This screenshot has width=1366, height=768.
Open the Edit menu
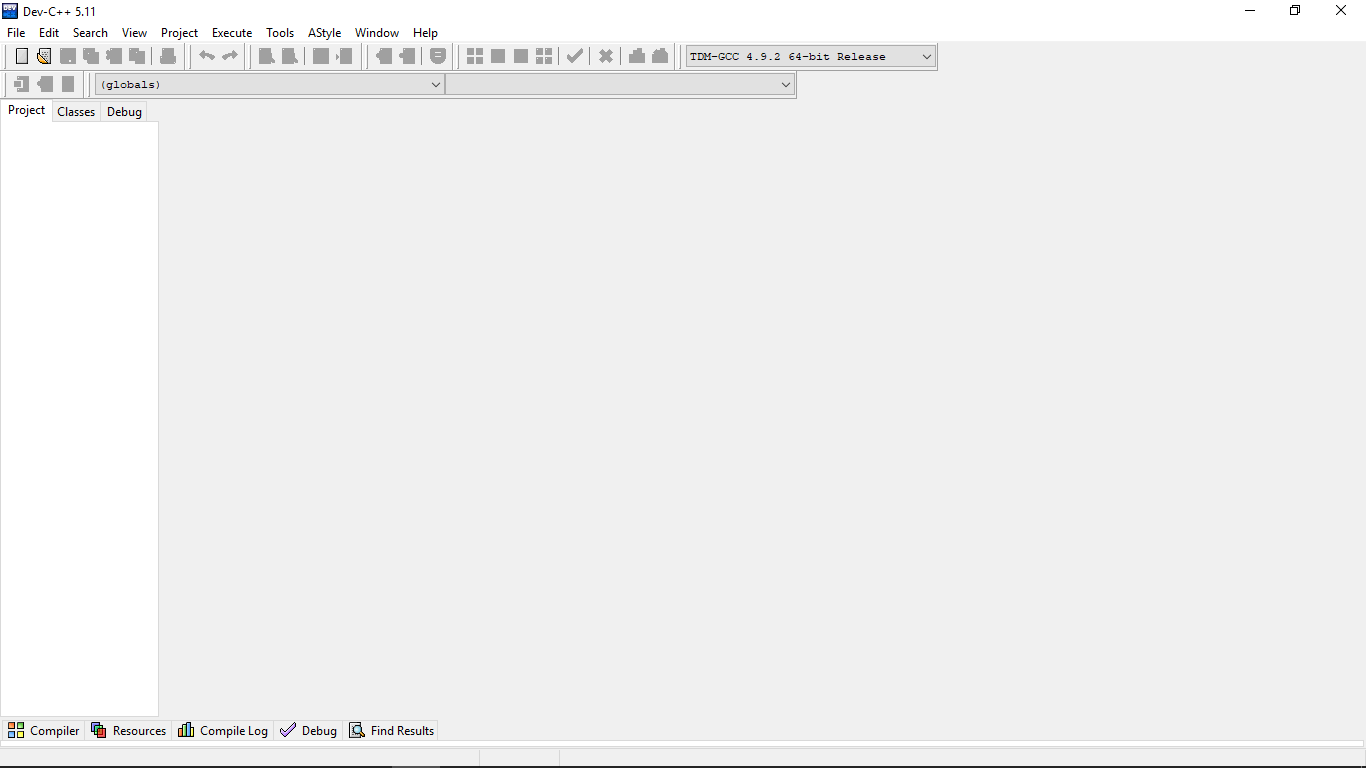tap(49, 33)
